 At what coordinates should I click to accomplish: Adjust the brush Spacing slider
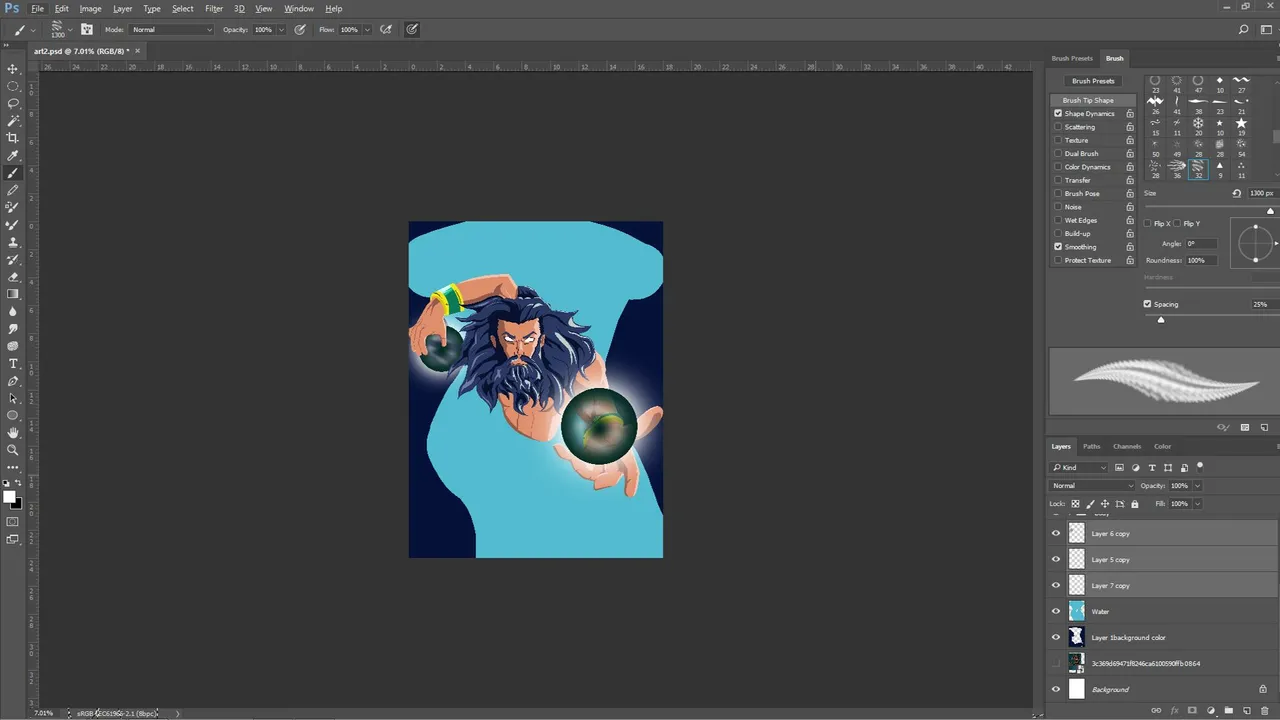(x=1161, y=320)
